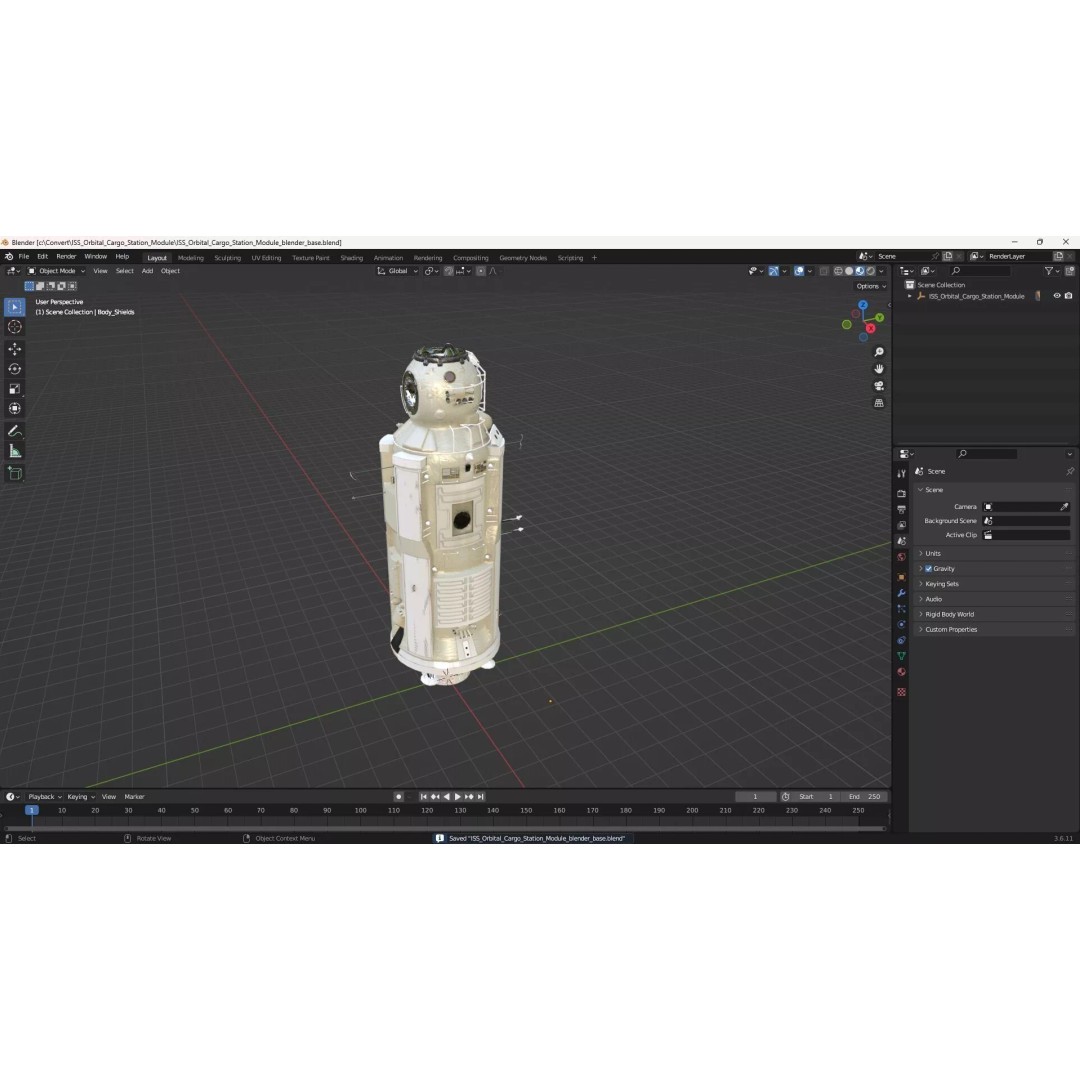
Task: Open the timeline Marker menu
Action: (x=134, y=797)
